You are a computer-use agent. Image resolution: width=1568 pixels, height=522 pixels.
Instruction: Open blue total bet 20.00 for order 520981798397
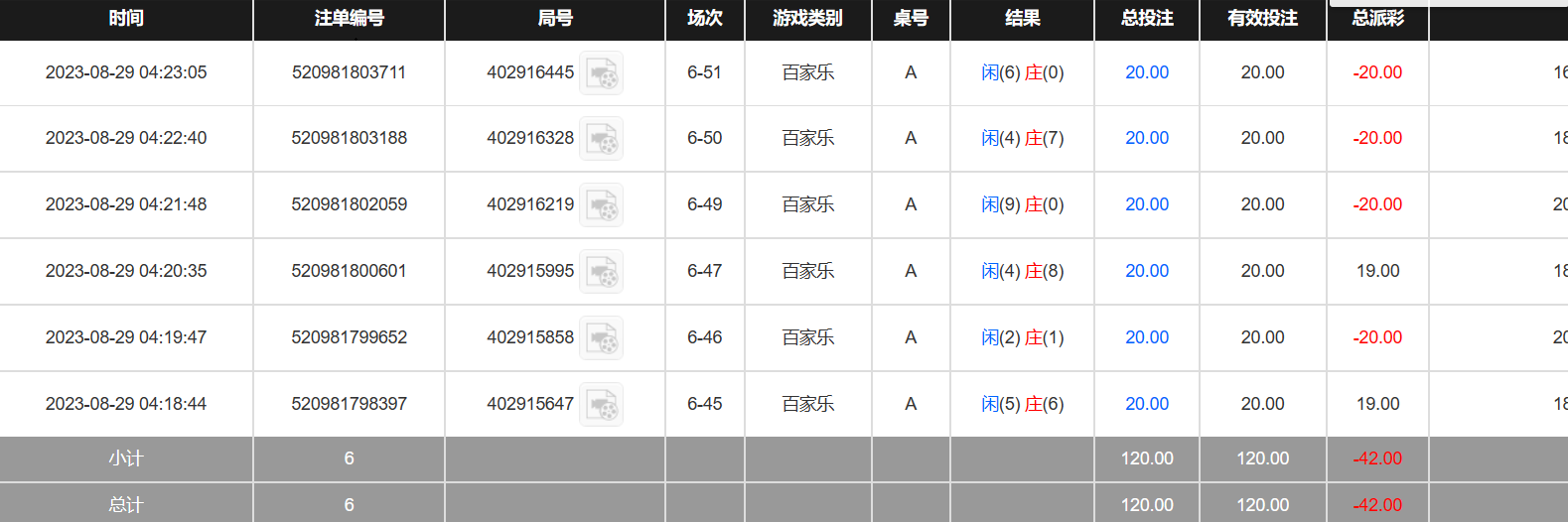(x=1147, y=404)
